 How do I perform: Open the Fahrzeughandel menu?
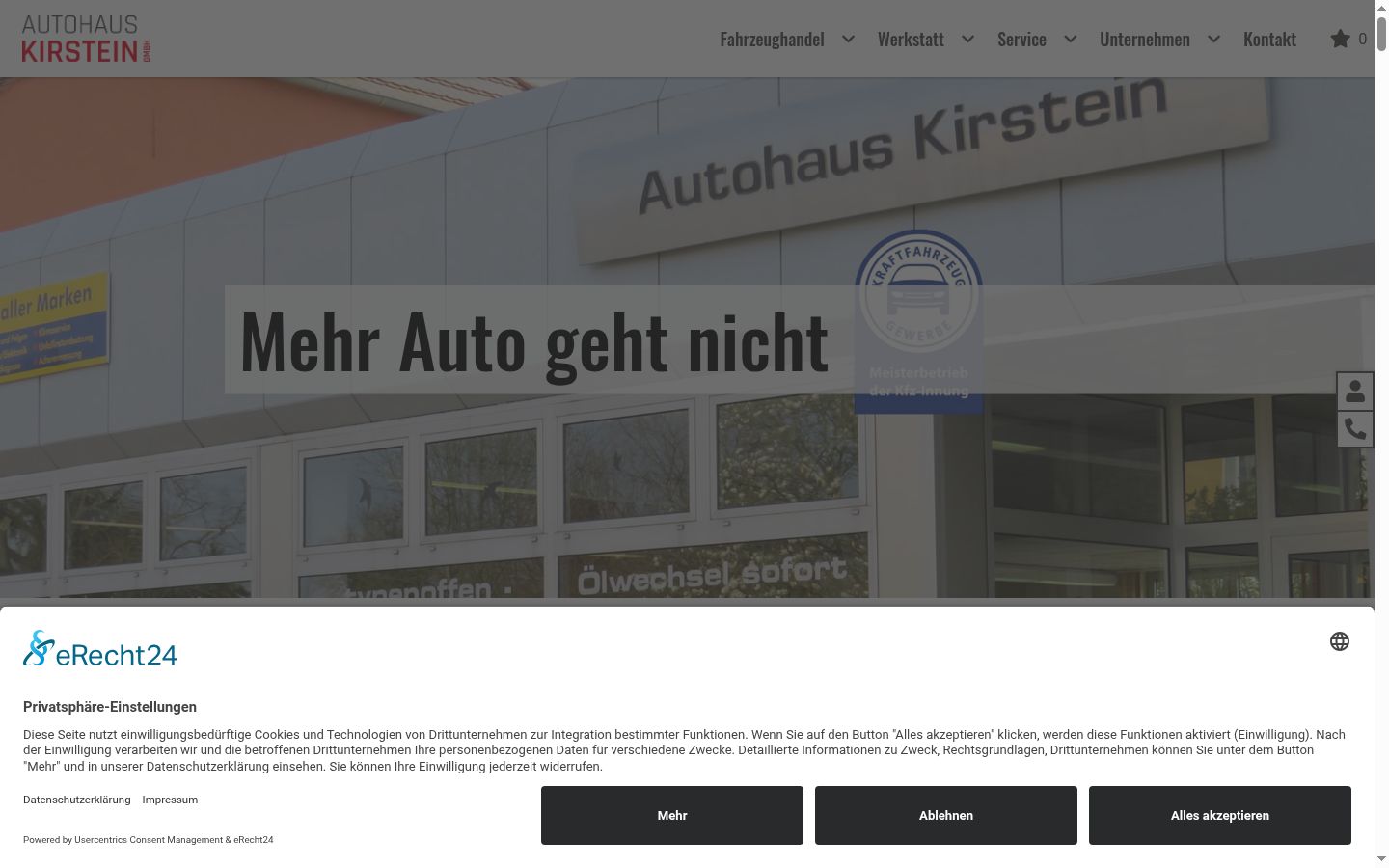click(772, 39)
